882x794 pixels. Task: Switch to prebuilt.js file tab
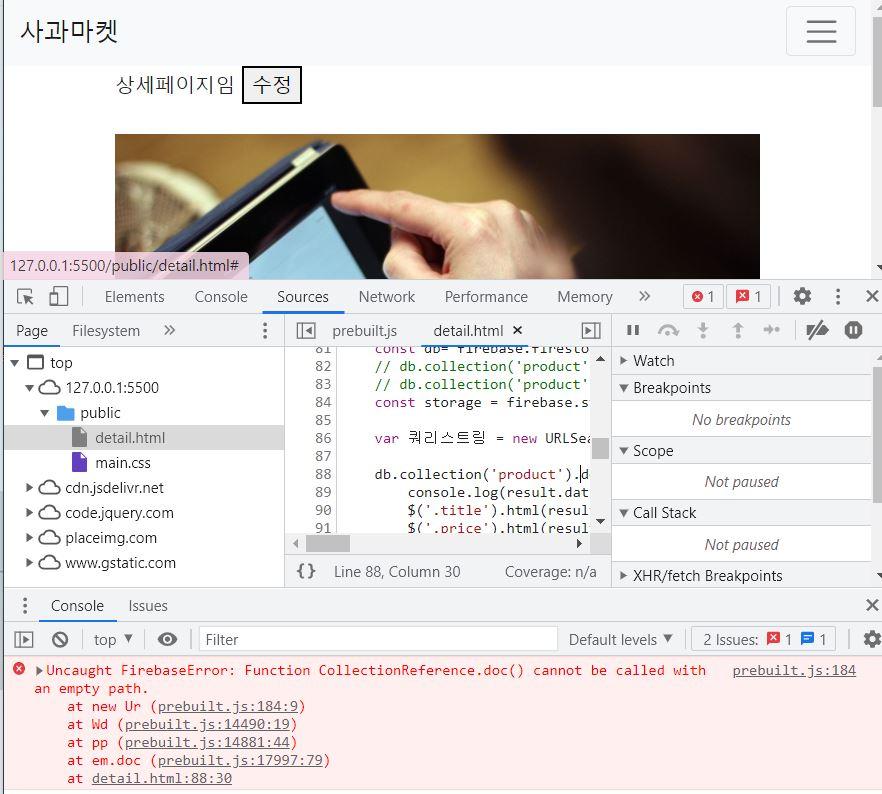click(364, 331)
